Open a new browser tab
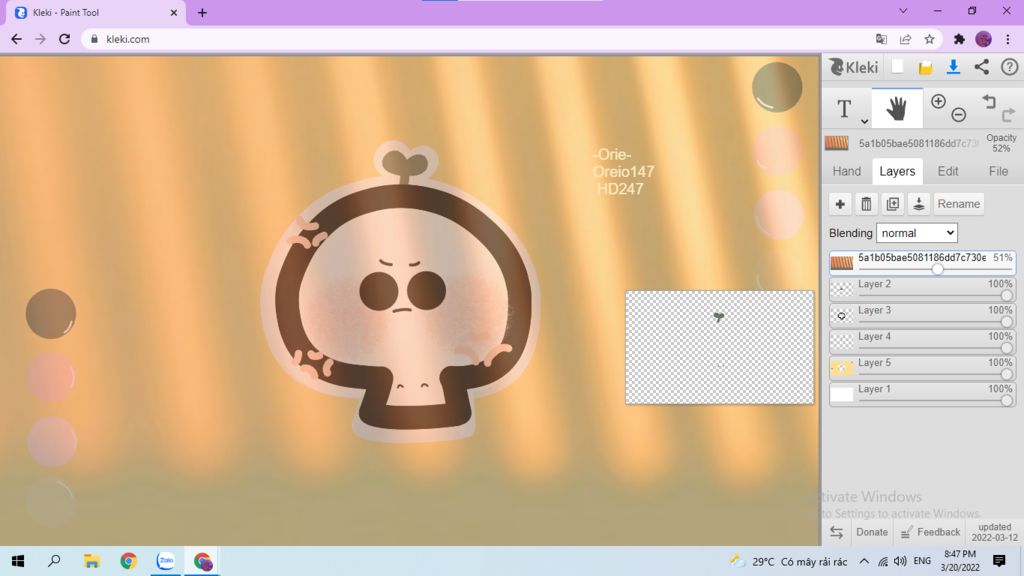The image size is (1024, 576). tap(202, 12)
